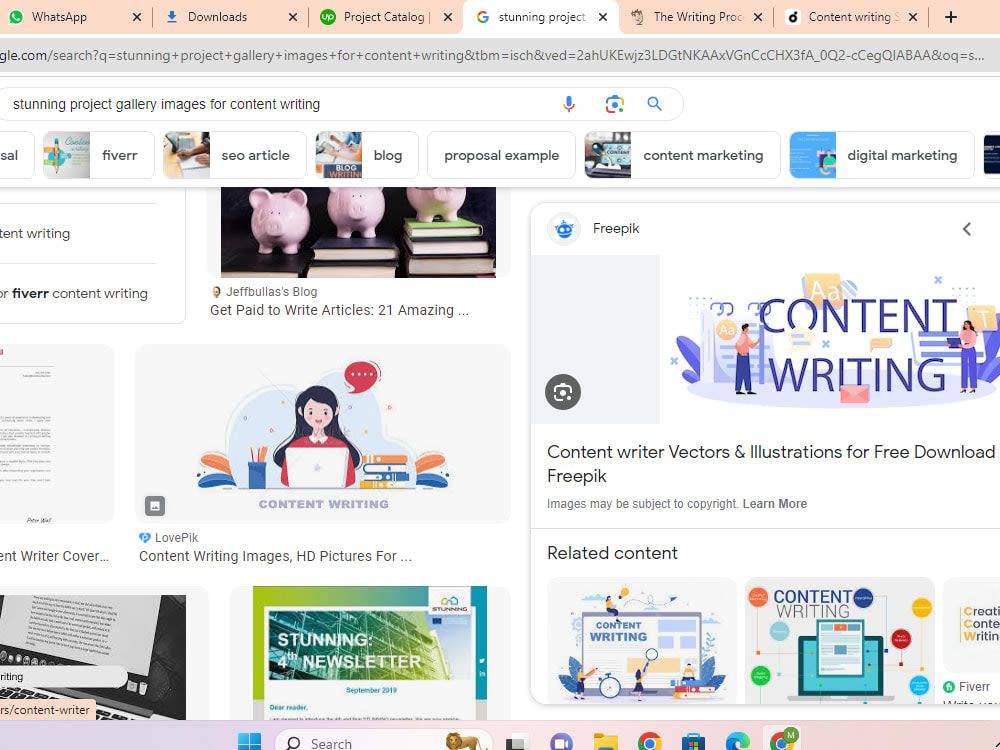Search inside image with lens button on preview

[x=562, y=392]
